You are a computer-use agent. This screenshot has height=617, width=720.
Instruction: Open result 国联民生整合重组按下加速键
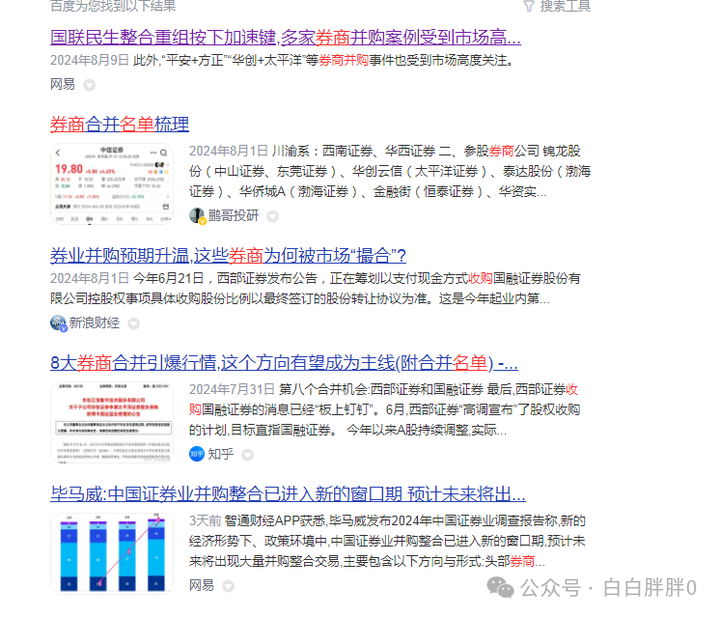285,37
